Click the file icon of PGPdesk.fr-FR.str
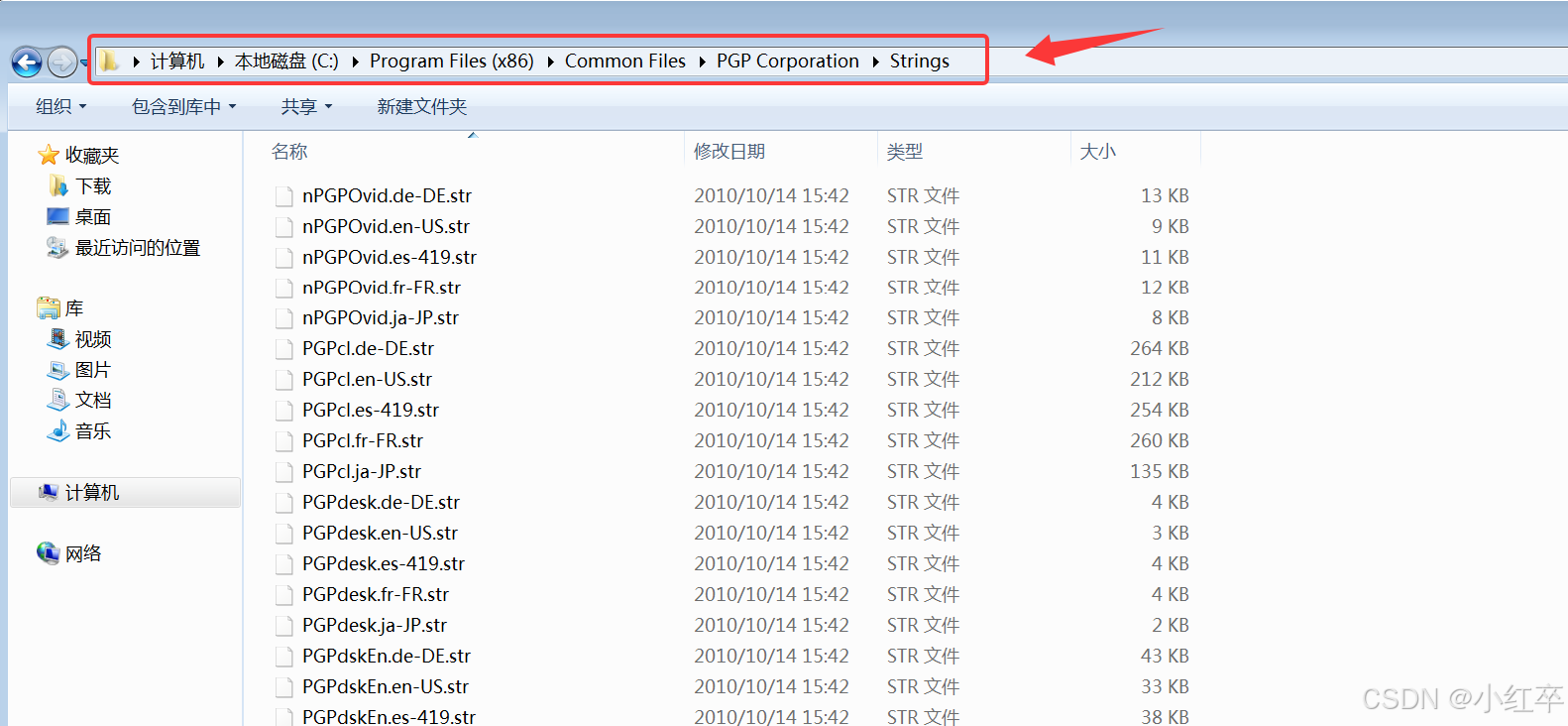The image size is (1568, 726). [284, 595]
